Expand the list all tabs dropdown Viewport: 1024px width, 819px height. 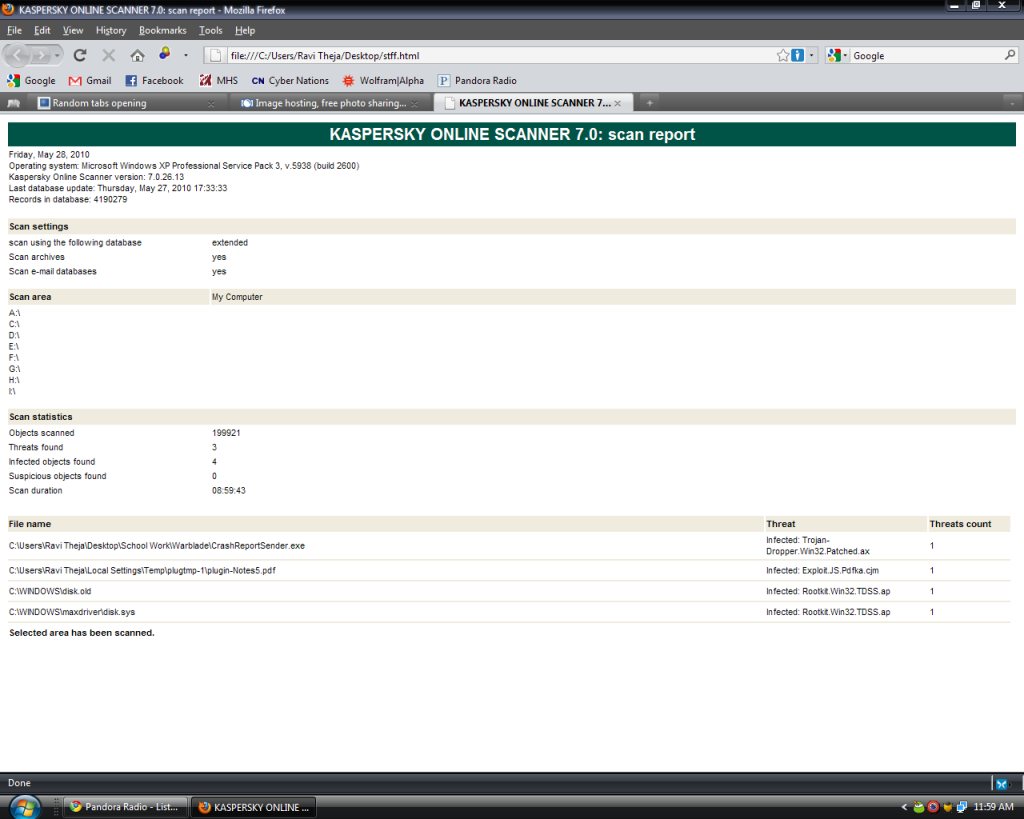point(1012,103)
